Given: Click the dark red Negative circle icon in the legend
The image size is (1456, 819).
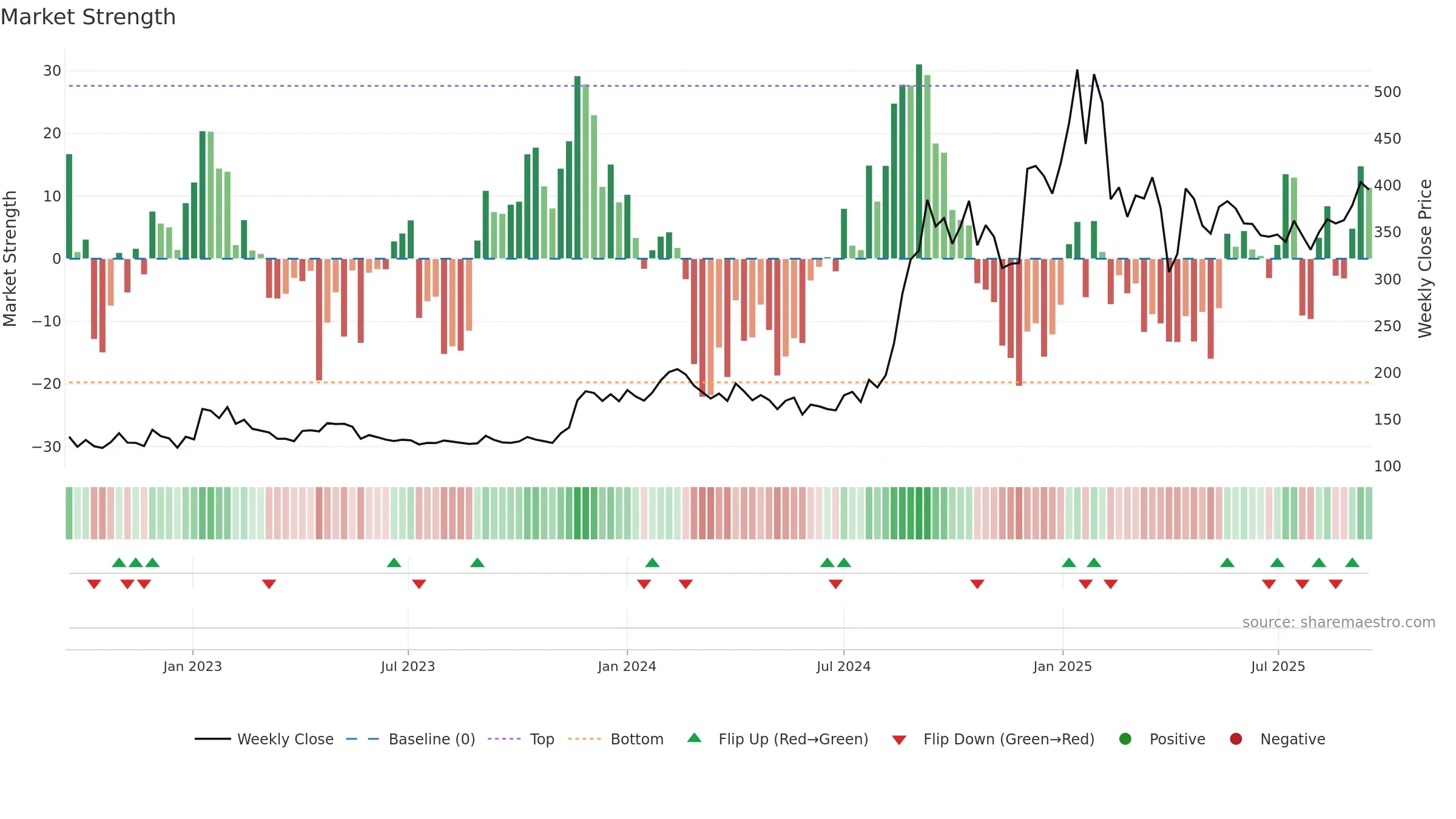Looking at the screenshot, I should point(1236,739).
